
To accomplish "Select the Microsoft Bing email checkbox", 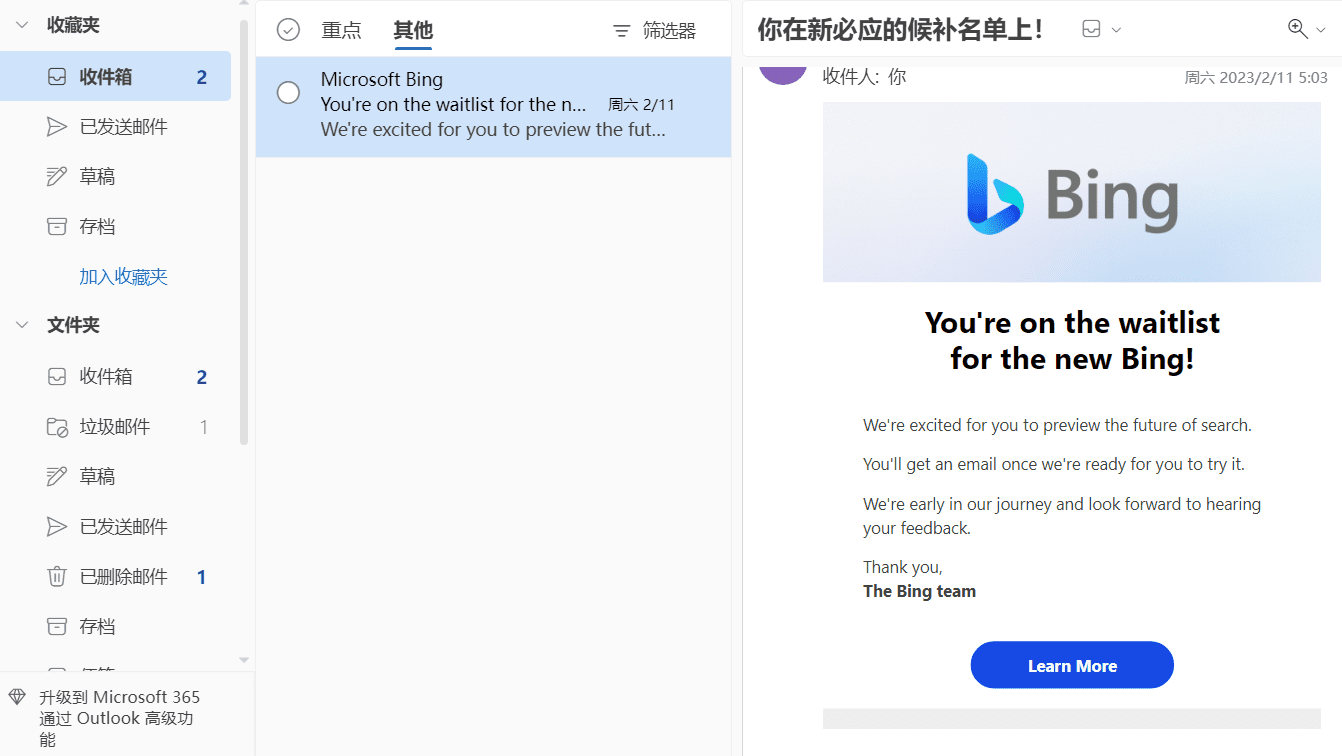I will tap(288, 93).
